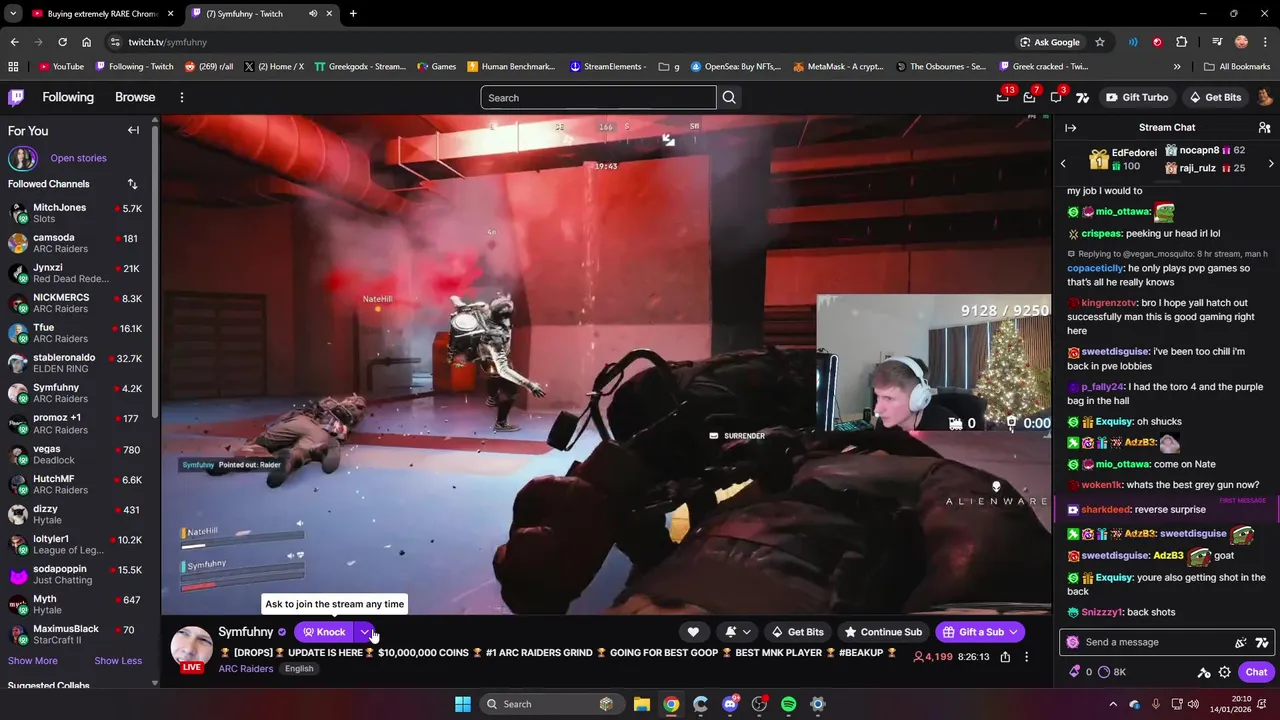Open stories avatar in sidebar
Screen dimensions: 1280x720
[x=22, y=158]
